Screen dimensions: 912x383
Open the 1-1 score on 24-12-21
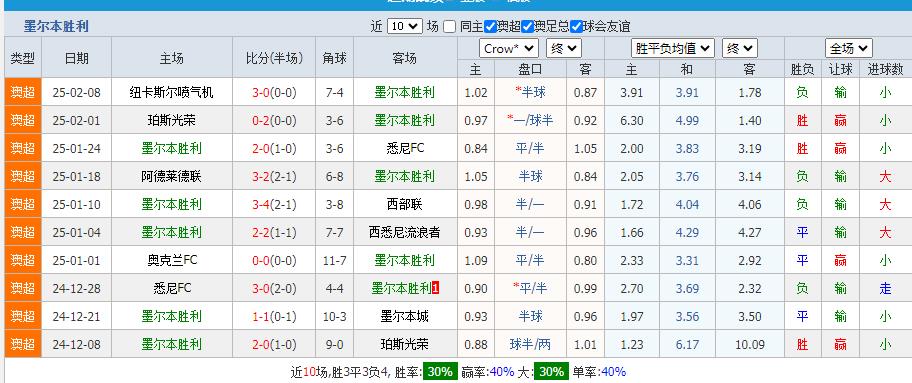[x=261, y=316]
